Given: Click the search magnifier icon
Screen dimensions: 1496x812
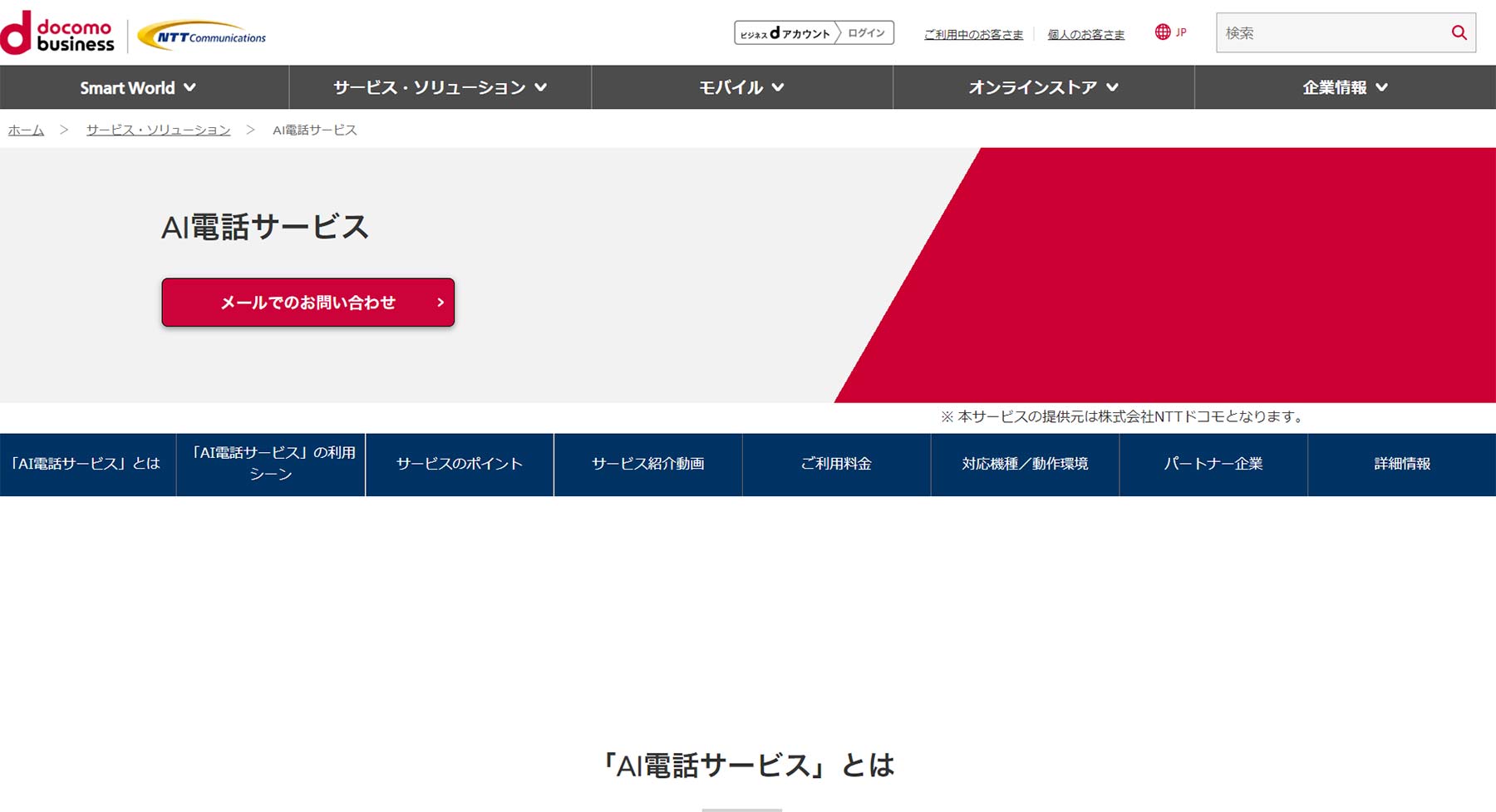Looking at the screenshot, I should (x=1459, y=32).
